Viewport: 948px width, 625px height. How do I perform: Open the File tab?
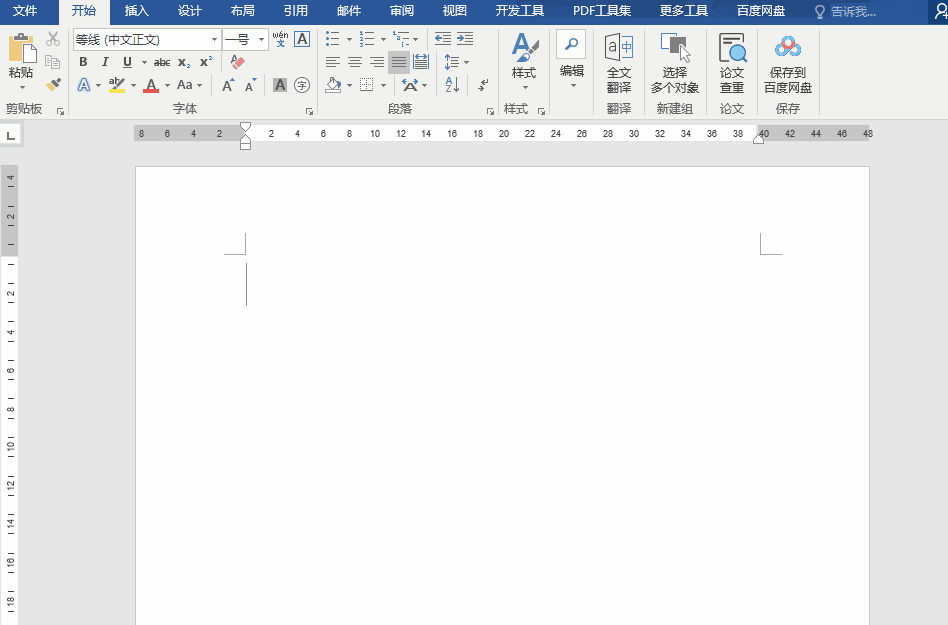click(x=25, y=11)
